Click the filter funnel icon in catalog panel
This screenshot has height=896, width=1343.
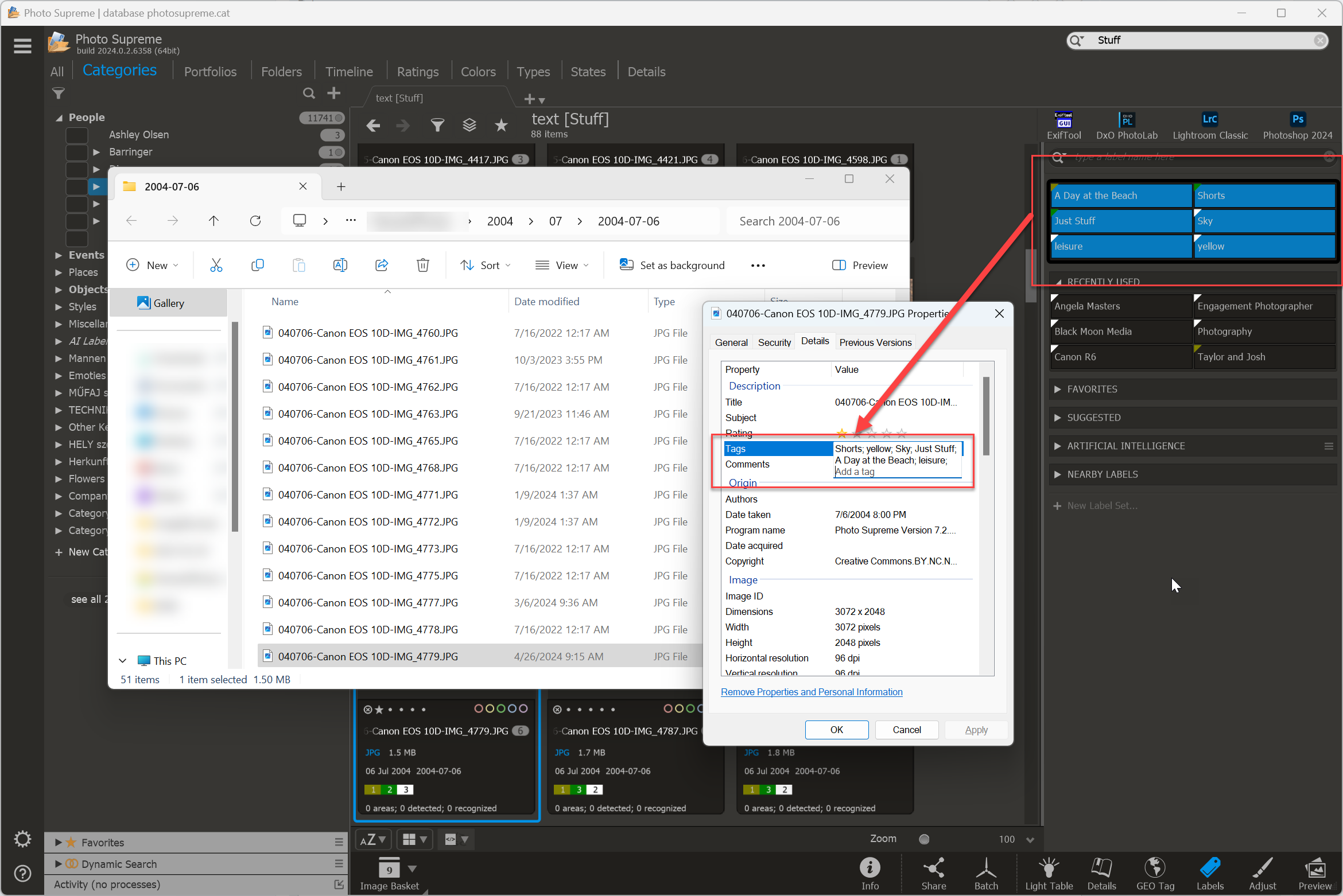point(59,93)
